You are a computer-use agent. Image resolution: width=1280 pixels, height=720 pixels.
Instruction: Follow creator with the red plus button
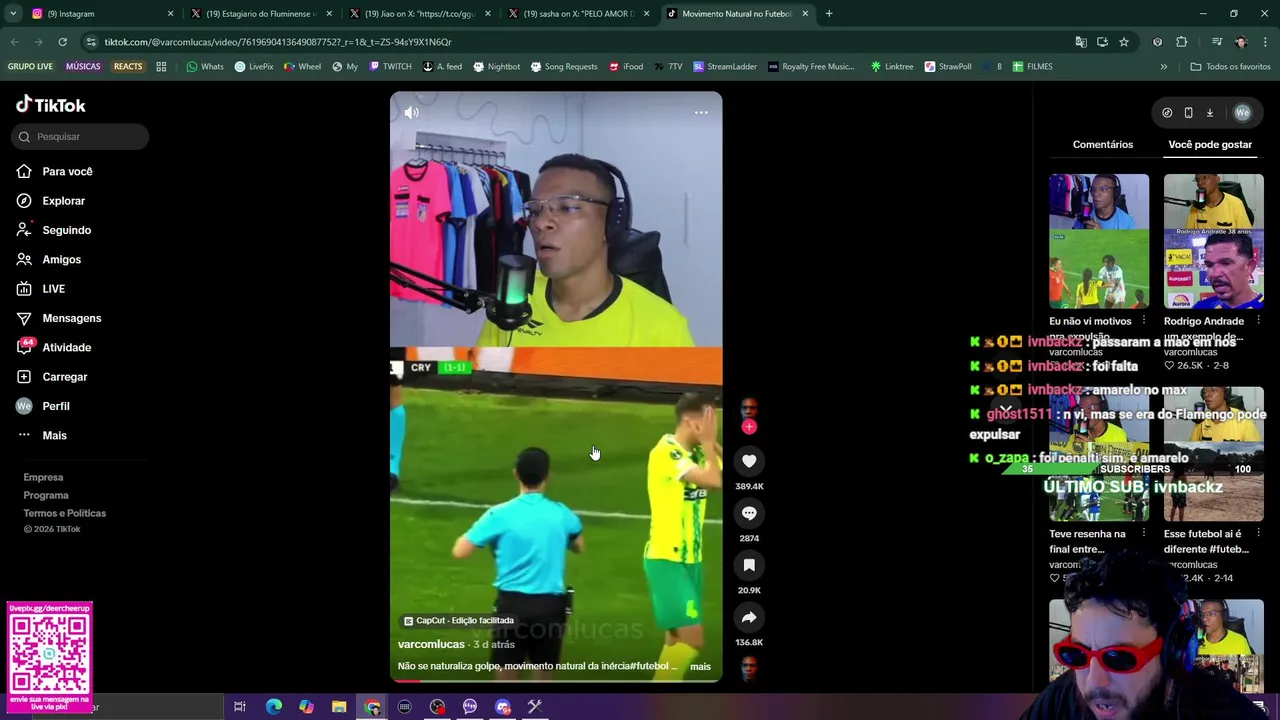click(749, 427)
